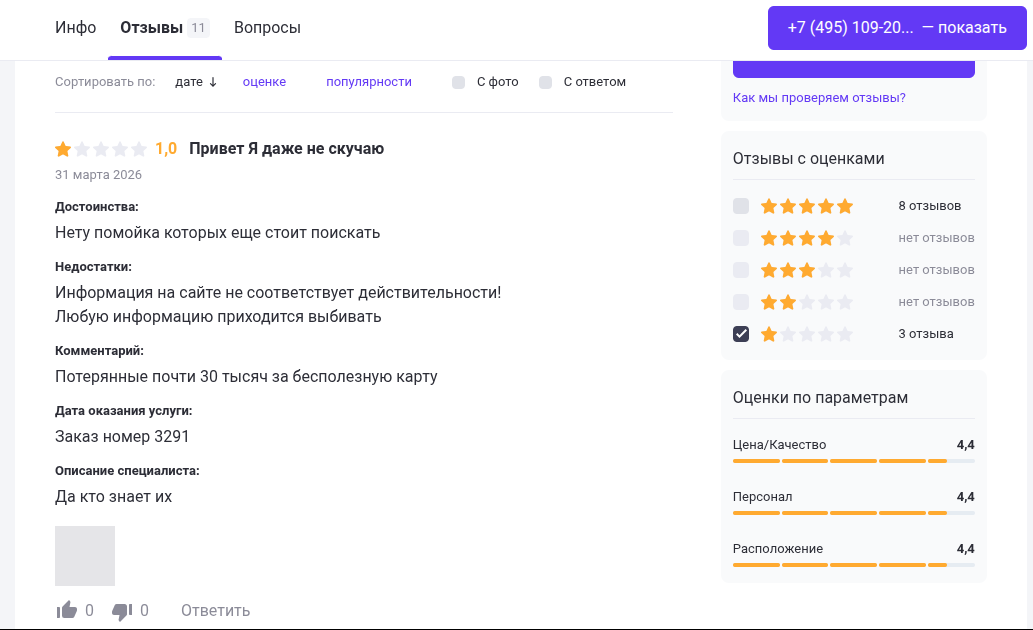Viewport: 1033px width, 630px height.
Task: Enable the С фото filter checkbox
Action: click(x=459, y=82)
